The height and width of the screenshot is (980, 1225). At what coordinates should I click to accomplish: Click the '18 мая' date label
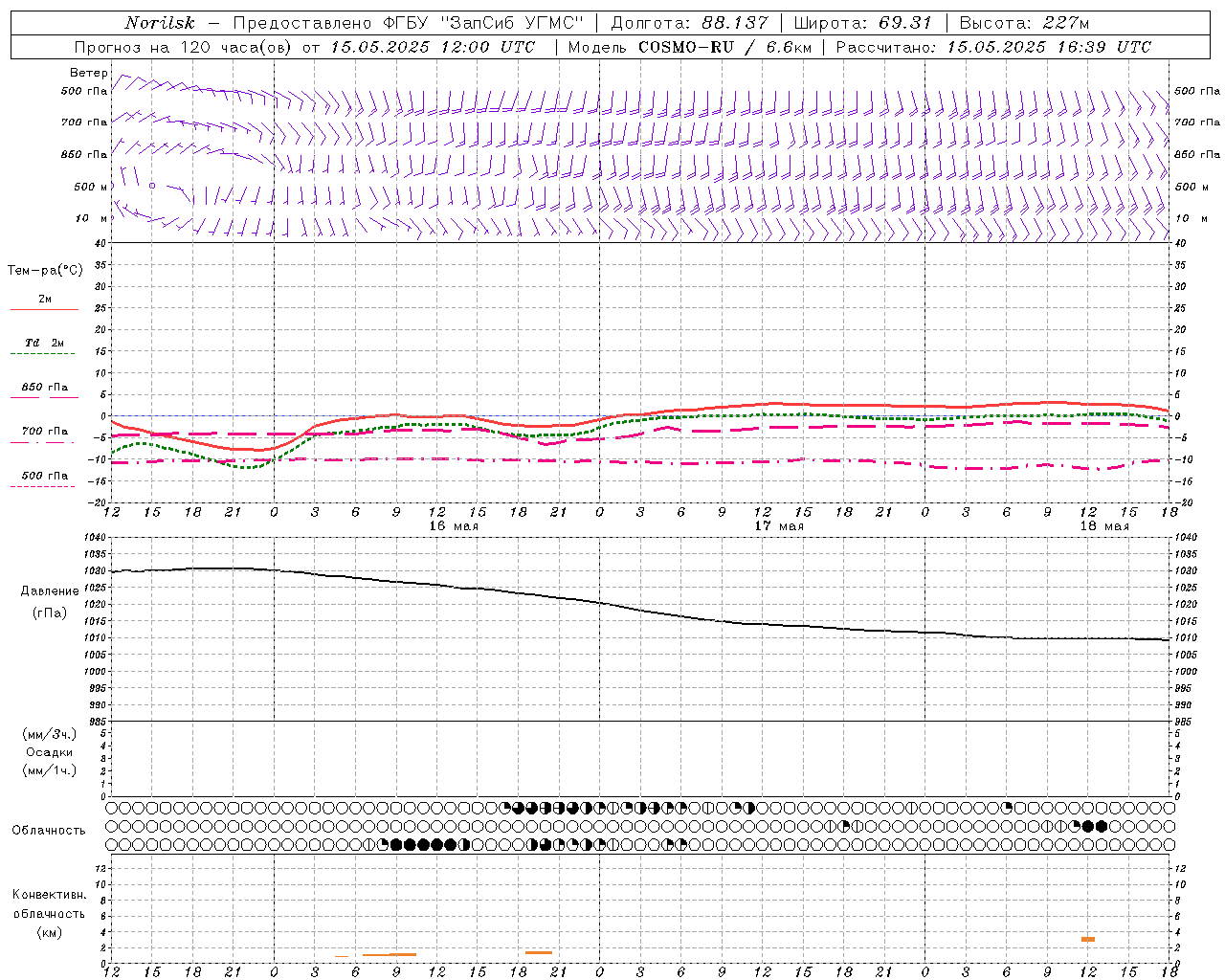tap(1104, 526)
